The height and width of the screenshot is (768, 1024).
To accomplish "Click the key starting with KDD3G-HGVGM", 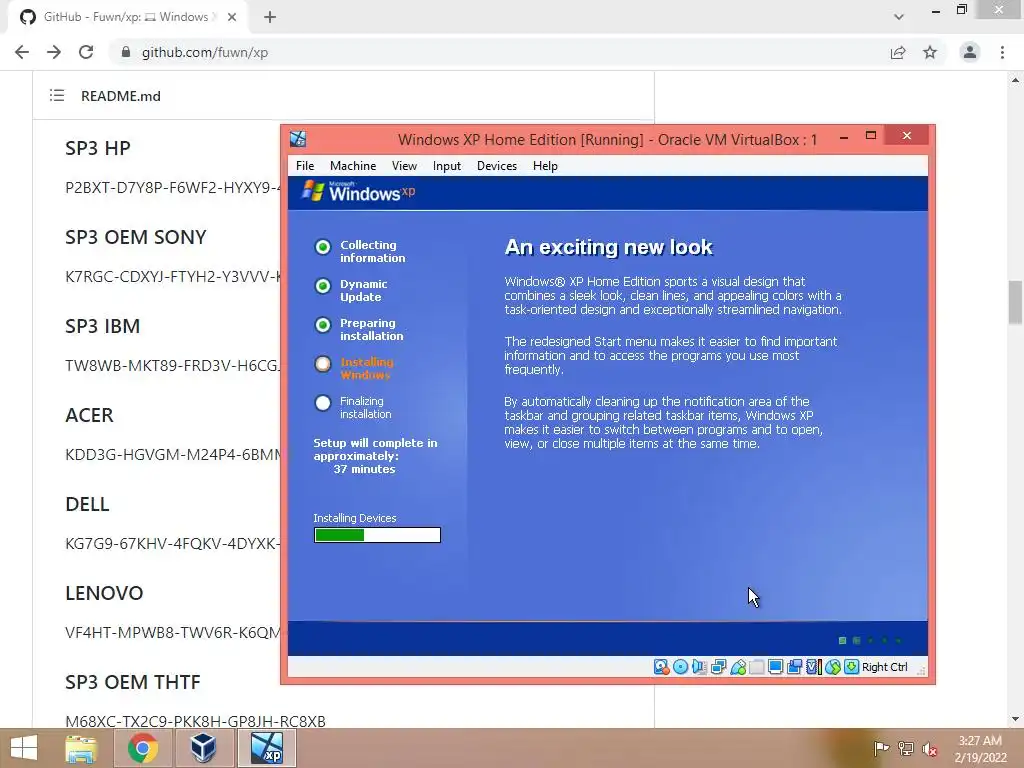I will click(172, 455).
